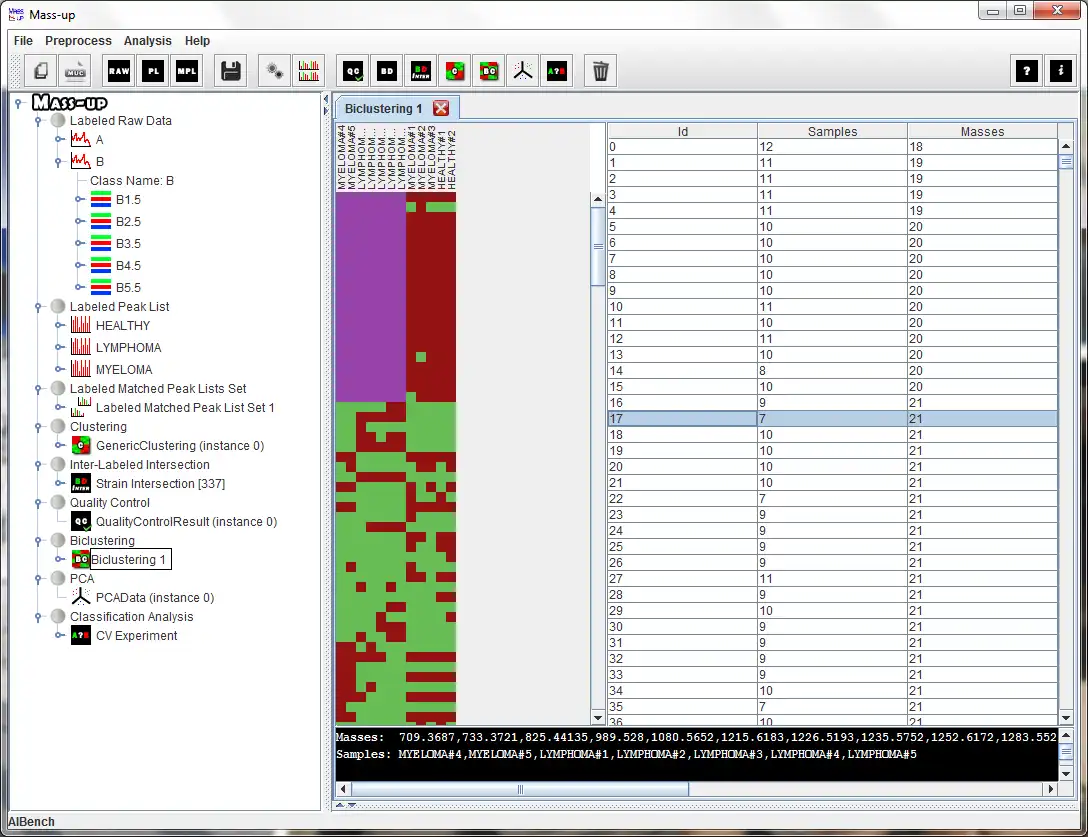Click the PL peak list icon

153,71
